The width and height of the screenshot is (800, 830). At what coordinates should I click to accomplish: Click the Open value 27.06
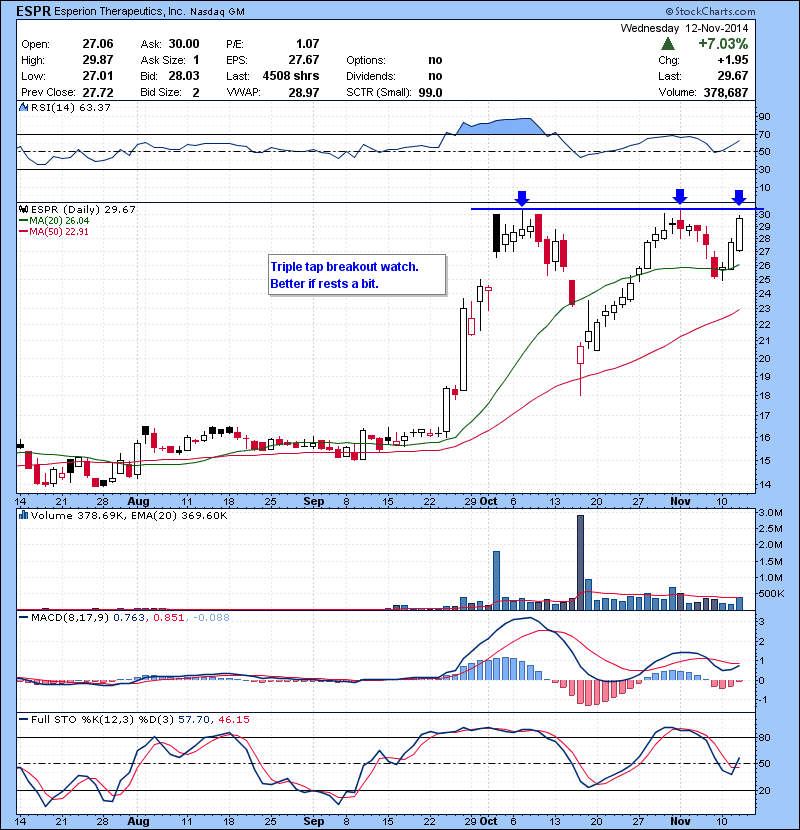point(97,44)
